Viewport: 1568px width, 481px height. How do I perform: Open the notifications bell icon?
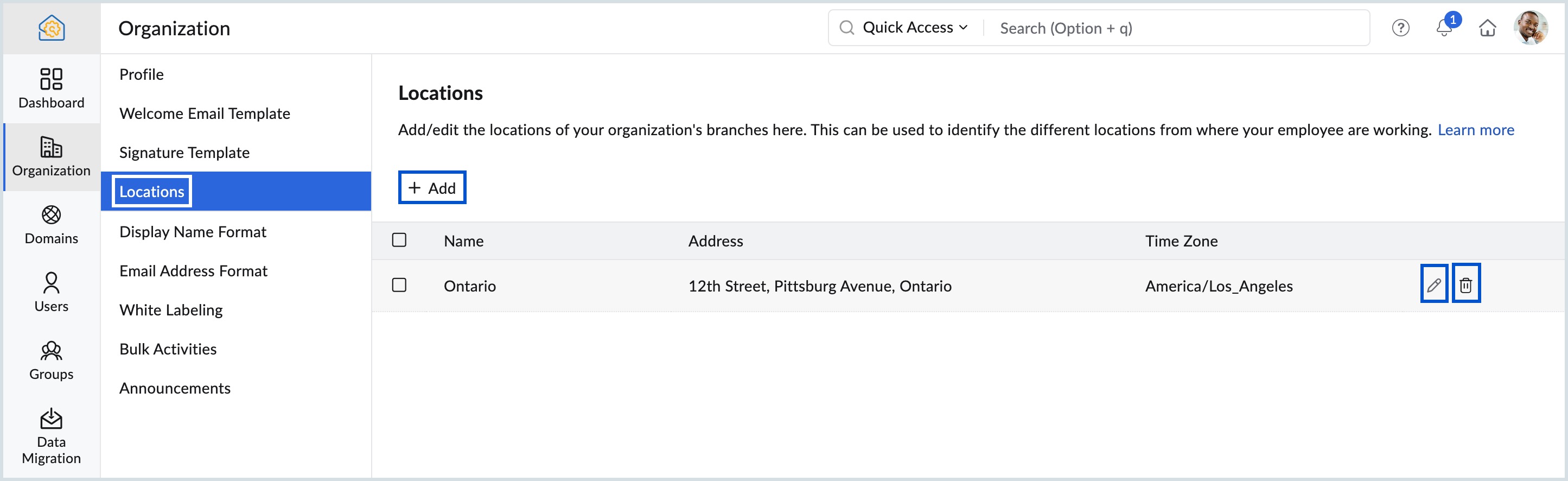coord(1444,27)
